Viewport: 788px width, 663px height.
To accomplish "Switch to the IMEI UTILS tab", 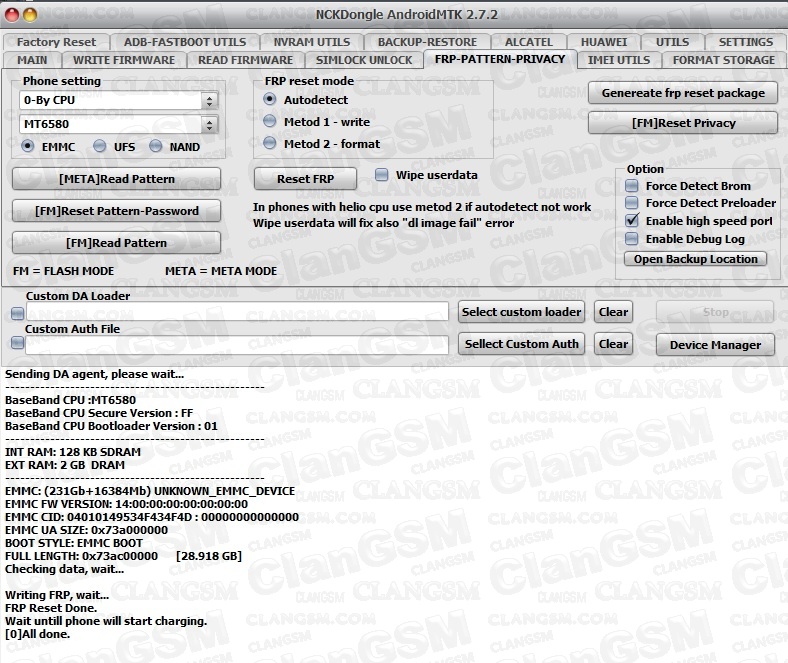I will pos(618,60).
